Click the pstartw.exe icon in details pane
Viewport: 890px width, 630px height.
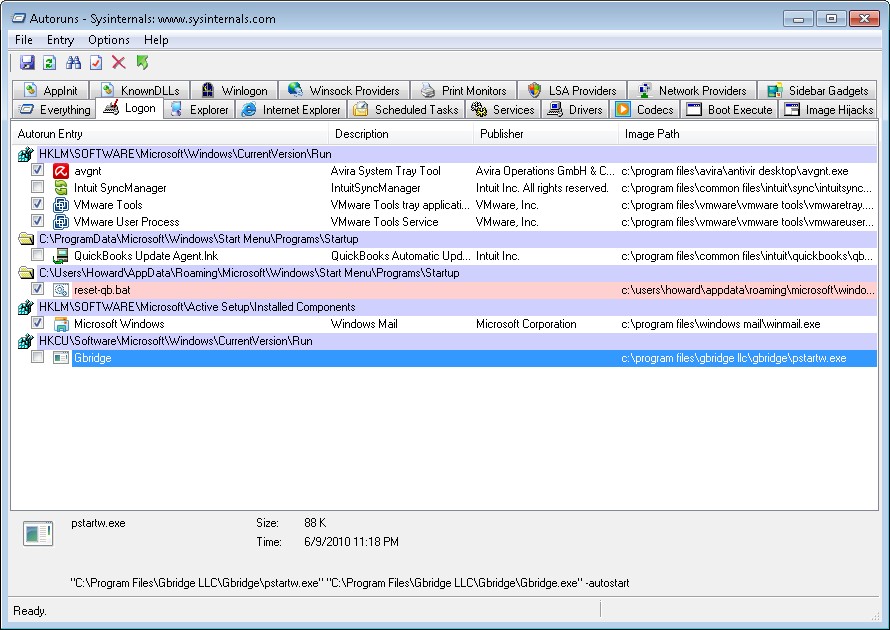(38, 534)
